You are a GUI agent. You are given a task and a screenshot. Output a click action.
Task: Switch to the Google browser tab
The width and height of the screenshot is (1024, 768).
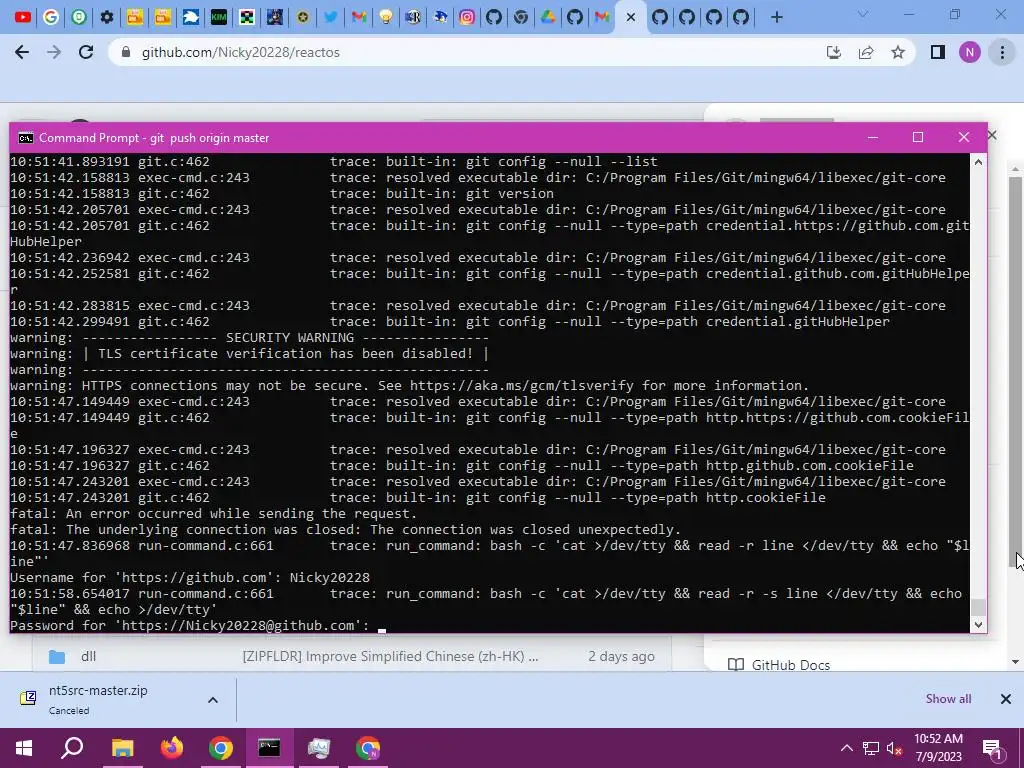click(51, 17)
